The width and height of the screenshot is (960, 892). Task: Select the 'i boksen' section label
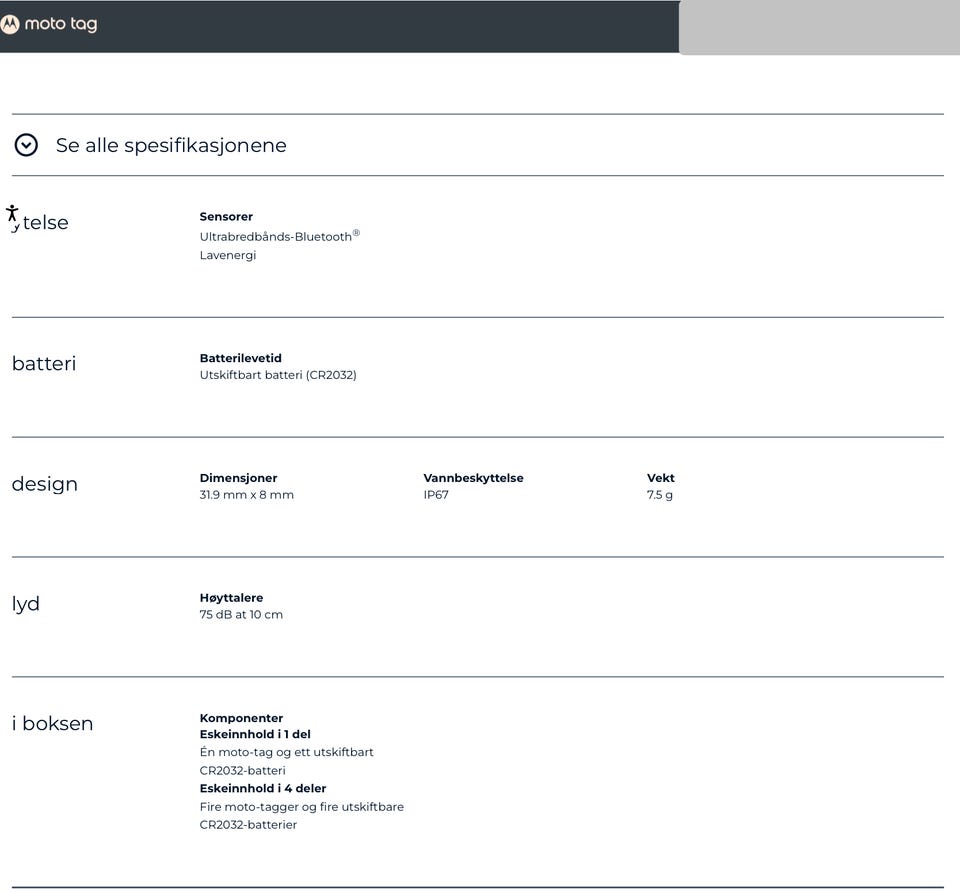53,723
